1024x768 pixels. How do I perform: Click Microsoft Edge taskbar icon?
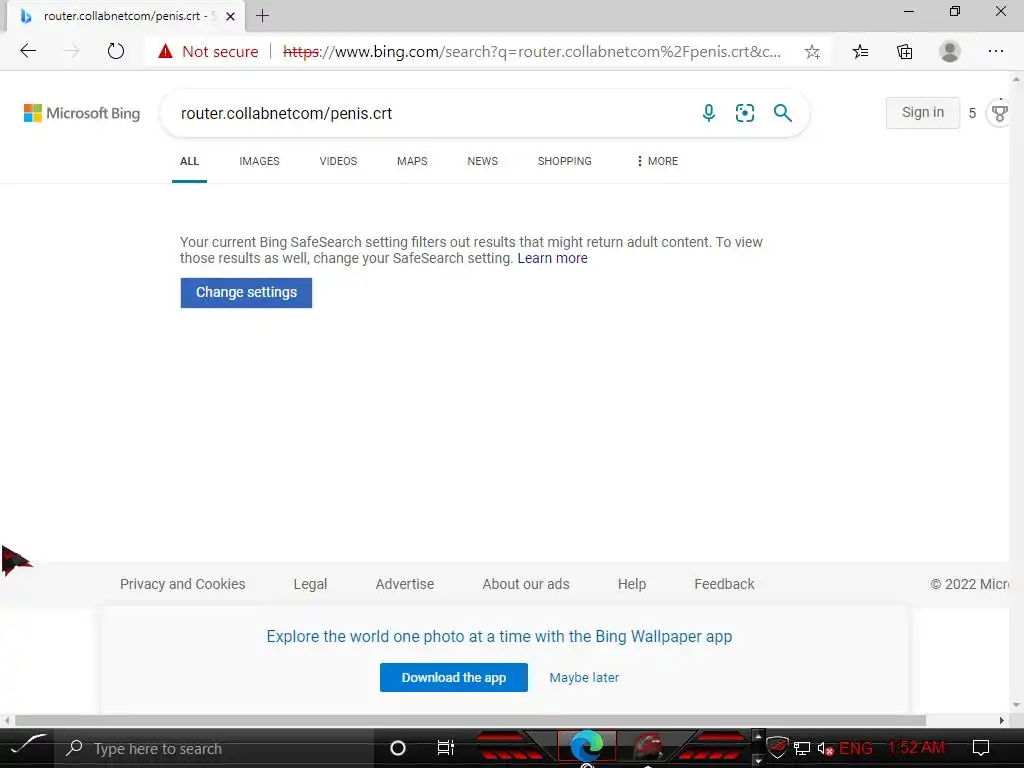click(x=586, y=747)
